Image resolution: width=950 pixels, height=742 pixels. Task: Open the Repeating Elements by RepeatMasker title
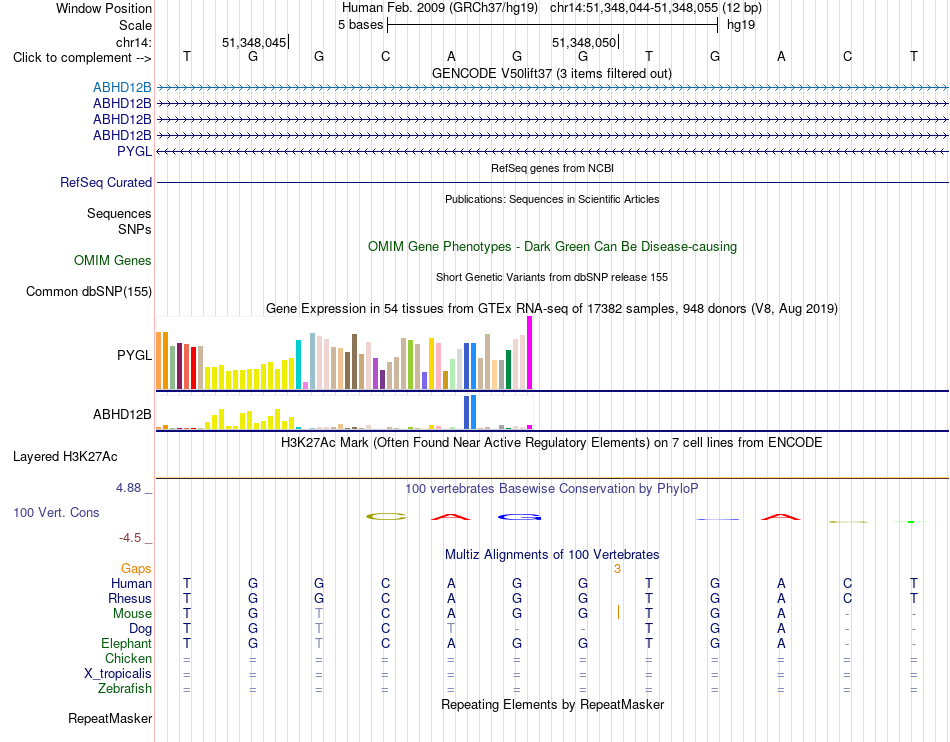pos(552,704)
